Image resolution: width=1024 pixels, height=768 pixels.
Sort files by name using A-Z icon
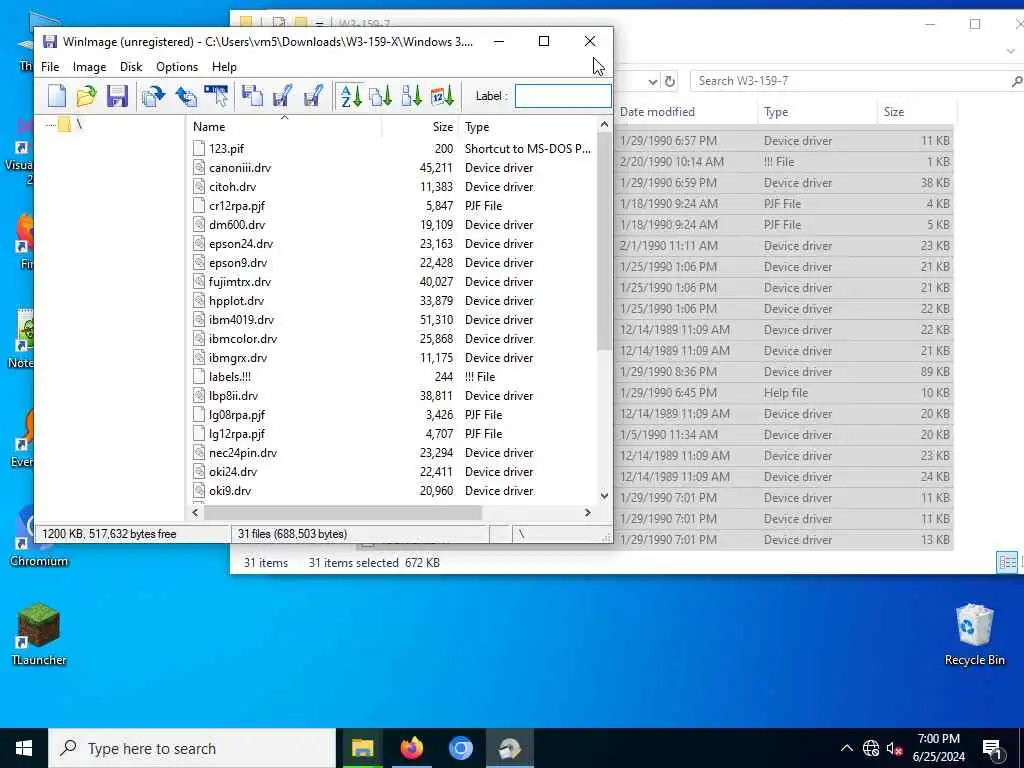coord(350,96)
